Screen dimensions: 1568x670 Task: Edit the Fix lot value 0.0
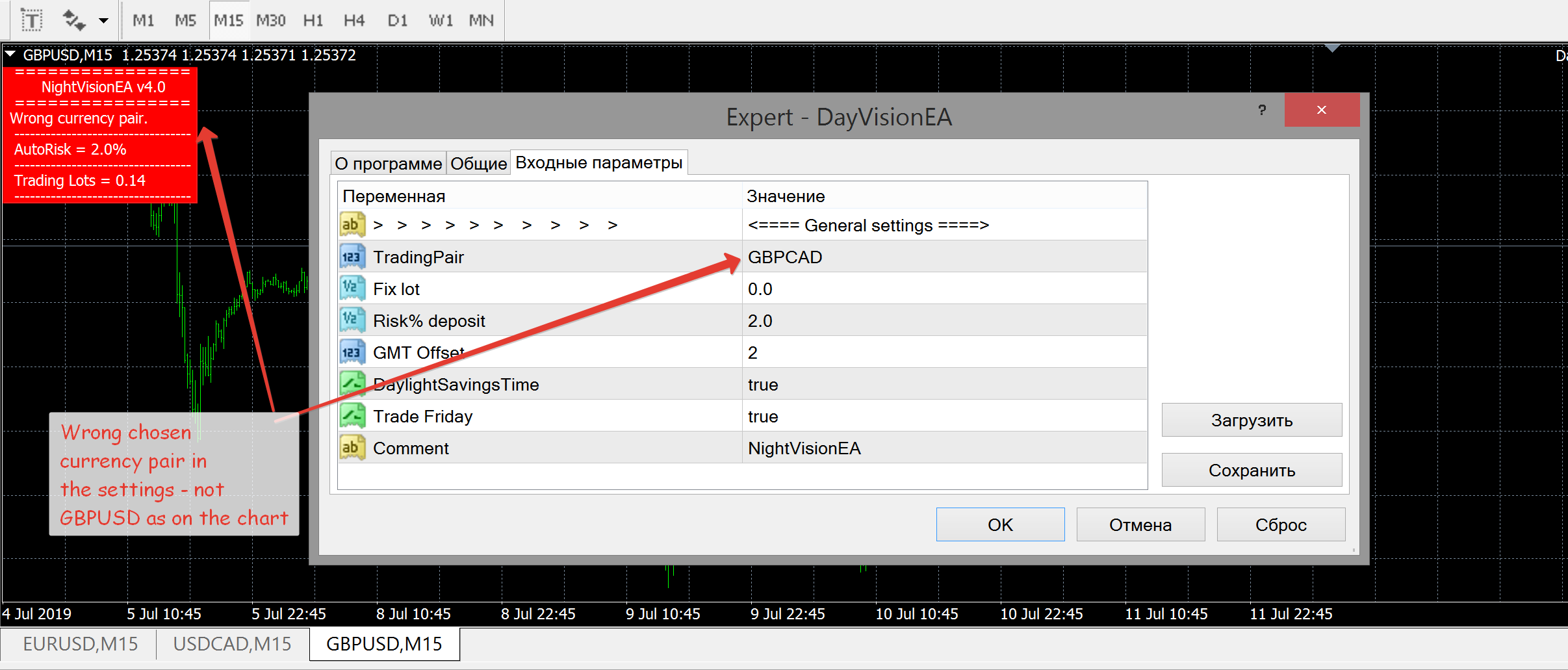point(944,289)
